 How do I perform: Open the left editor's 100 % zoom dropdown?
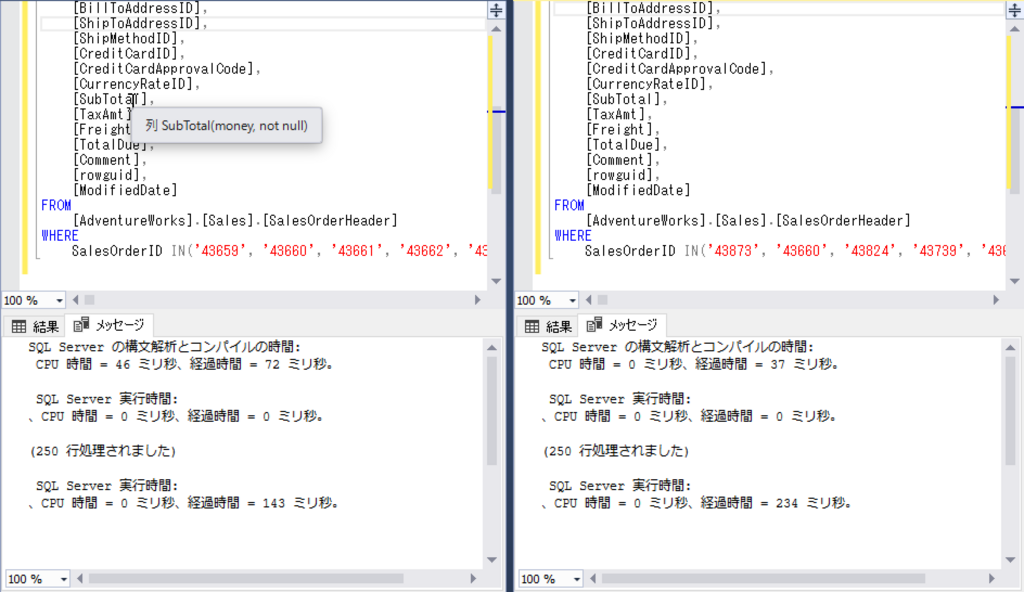59,301
